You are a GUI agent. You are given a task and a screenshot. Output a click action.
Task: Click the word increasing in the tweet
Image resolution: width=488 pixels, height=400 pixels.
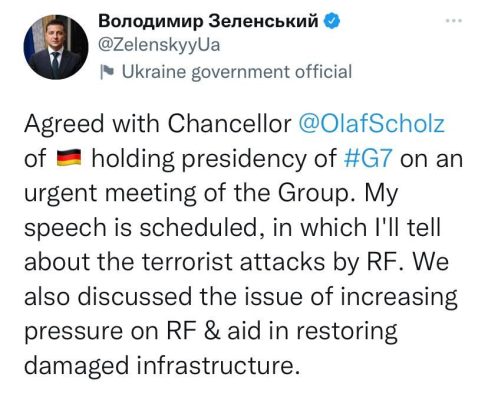(x=398, y=297)
